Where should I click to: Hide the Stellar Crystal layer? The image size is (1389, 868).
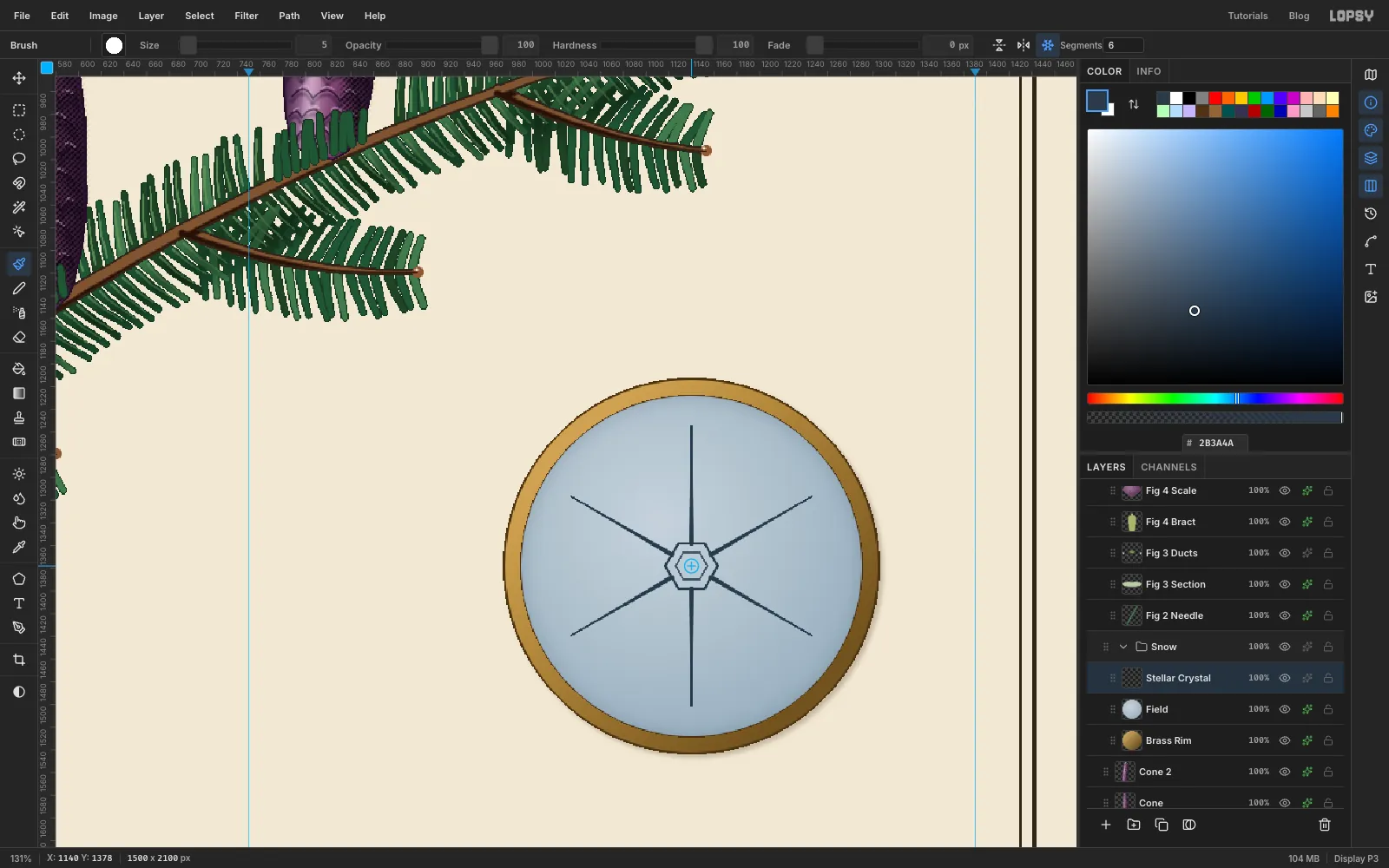(x=1285, y=678)
